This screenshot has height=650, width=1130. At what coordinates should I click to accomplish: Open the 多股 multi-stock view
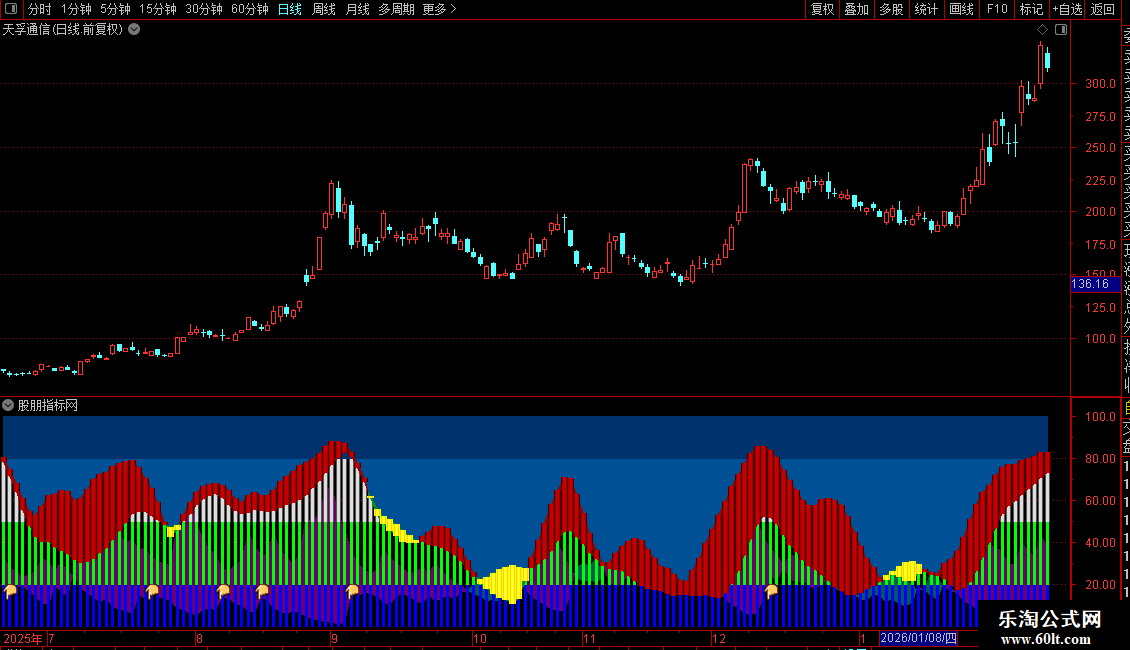[891, 9]
